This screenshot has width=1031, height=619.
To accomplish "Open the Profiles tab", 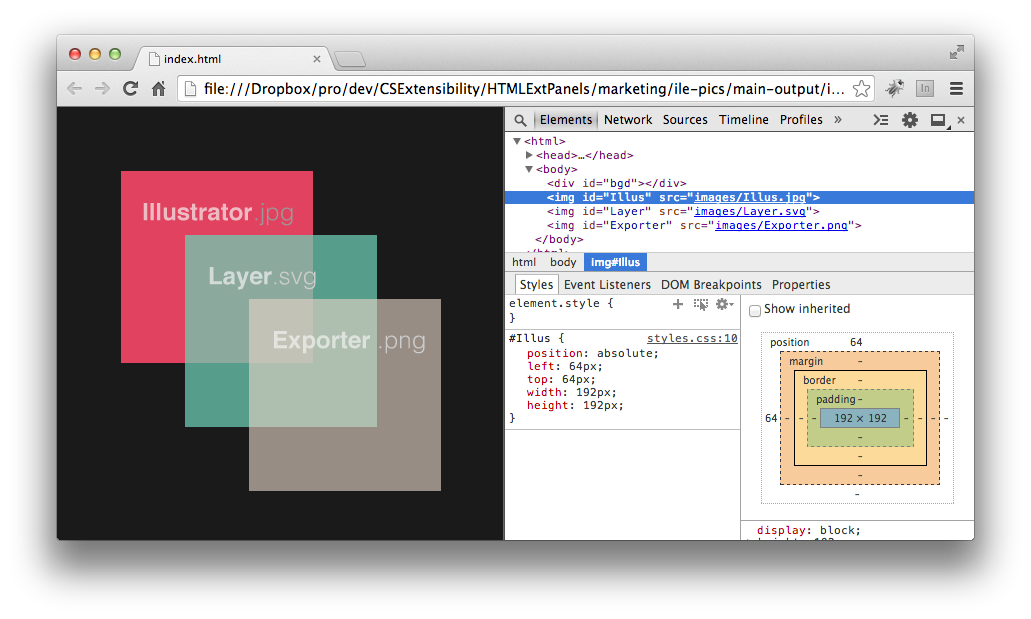I will (801, 120).
